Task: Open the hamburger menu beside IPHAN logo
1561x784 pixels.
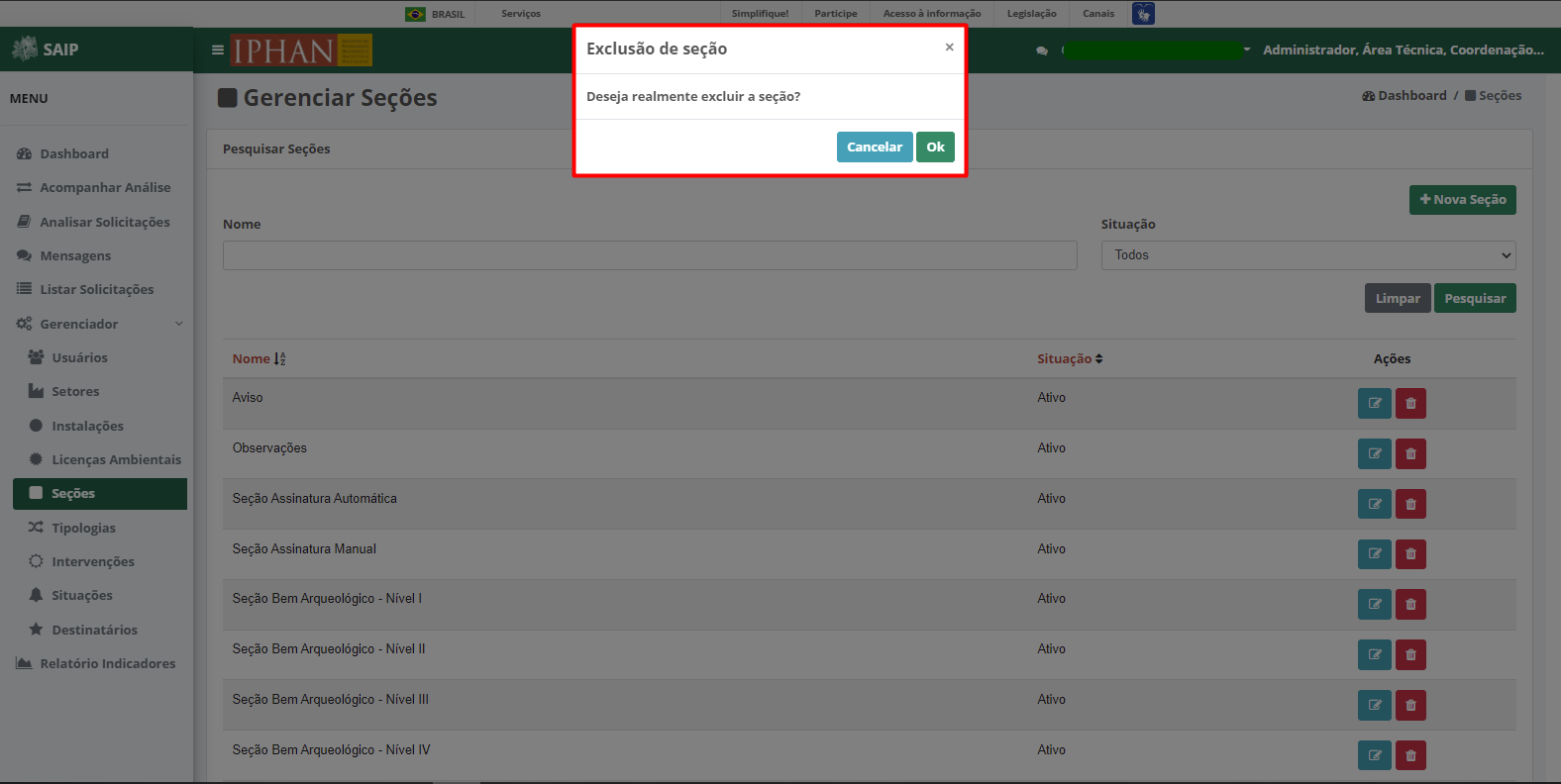Action: 218,49
